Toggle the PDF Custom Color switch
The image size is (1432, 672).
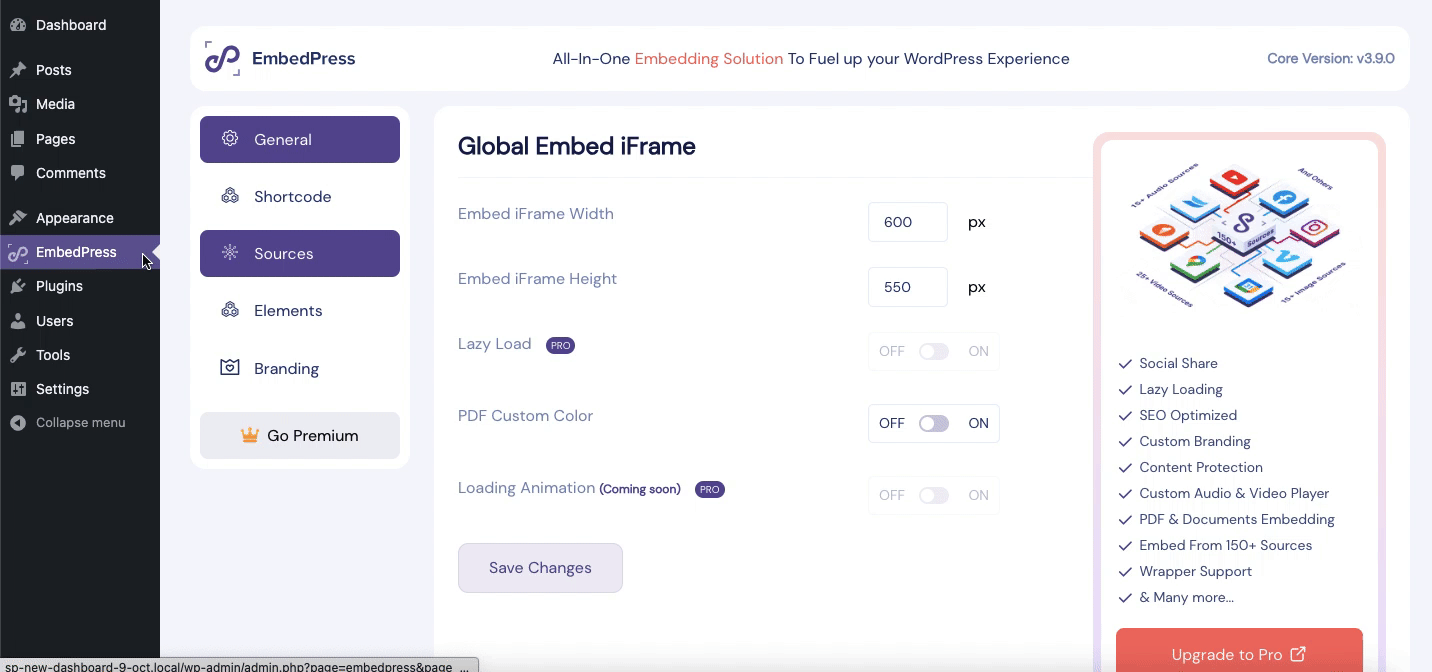[934, 424]
